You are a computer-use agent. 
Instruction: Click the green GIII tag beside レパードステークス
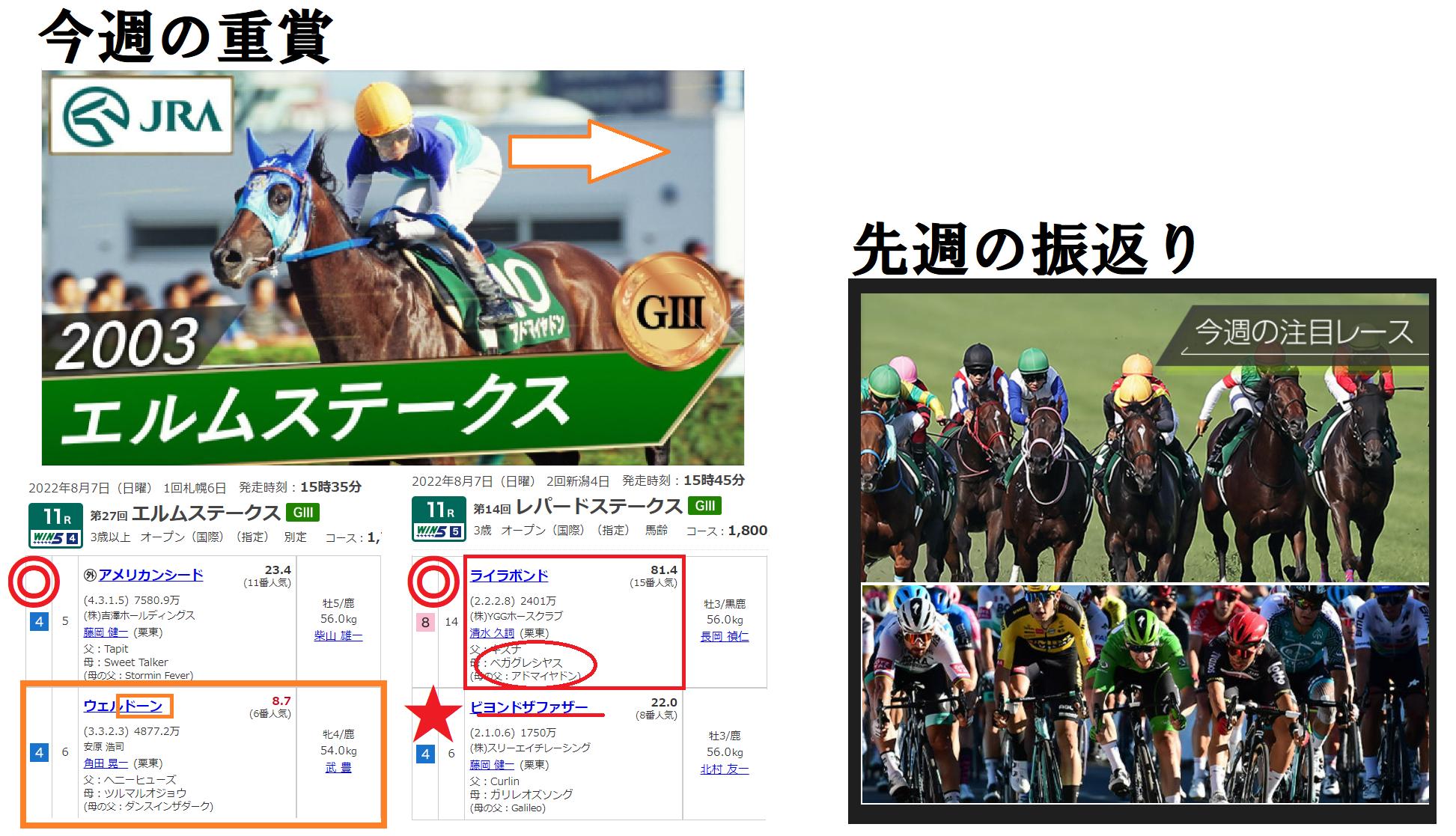click(x=704, y=506)
